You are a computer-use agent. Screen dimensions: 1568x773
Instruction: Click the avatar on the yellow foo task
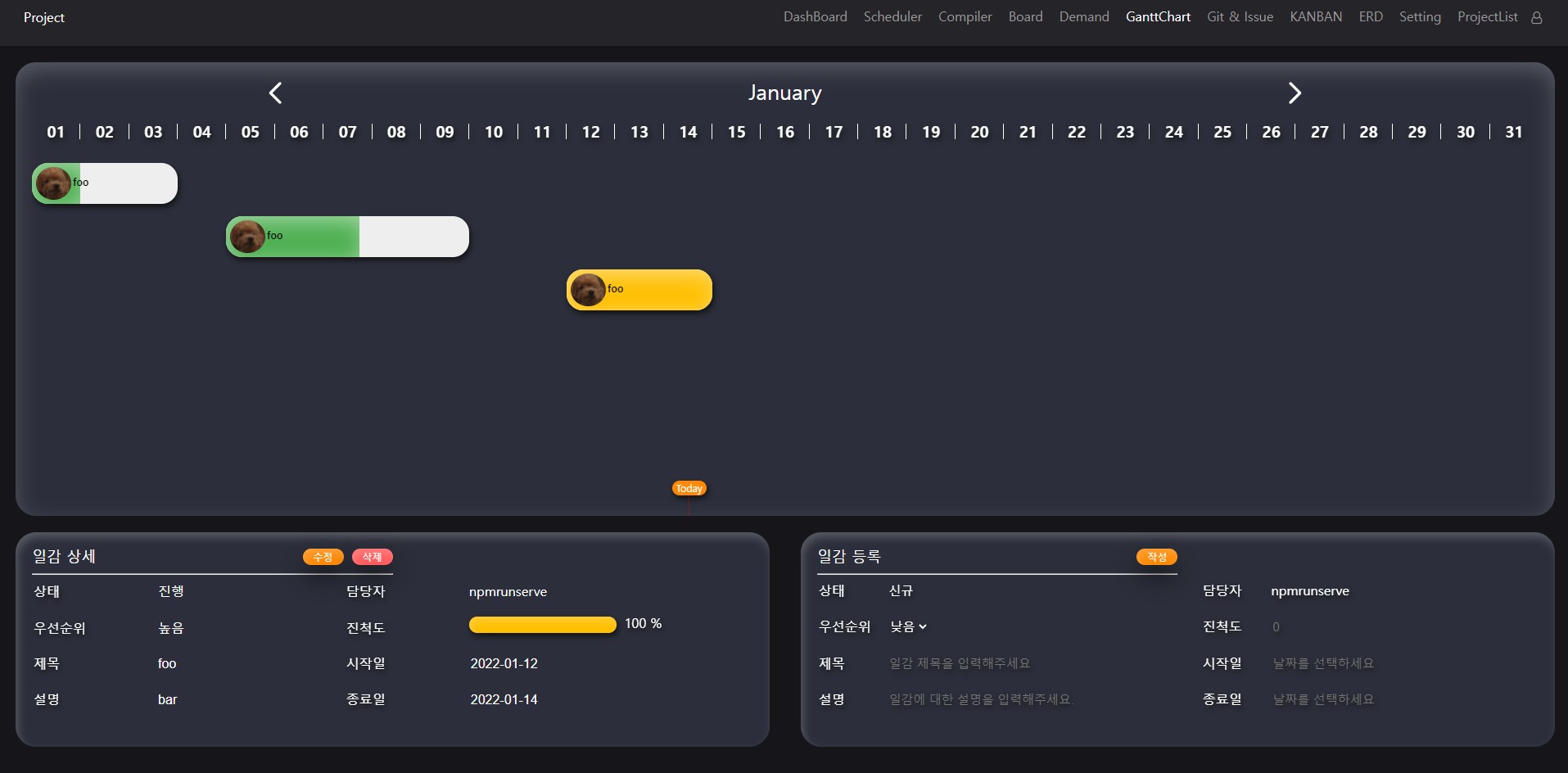click(588, 289)
